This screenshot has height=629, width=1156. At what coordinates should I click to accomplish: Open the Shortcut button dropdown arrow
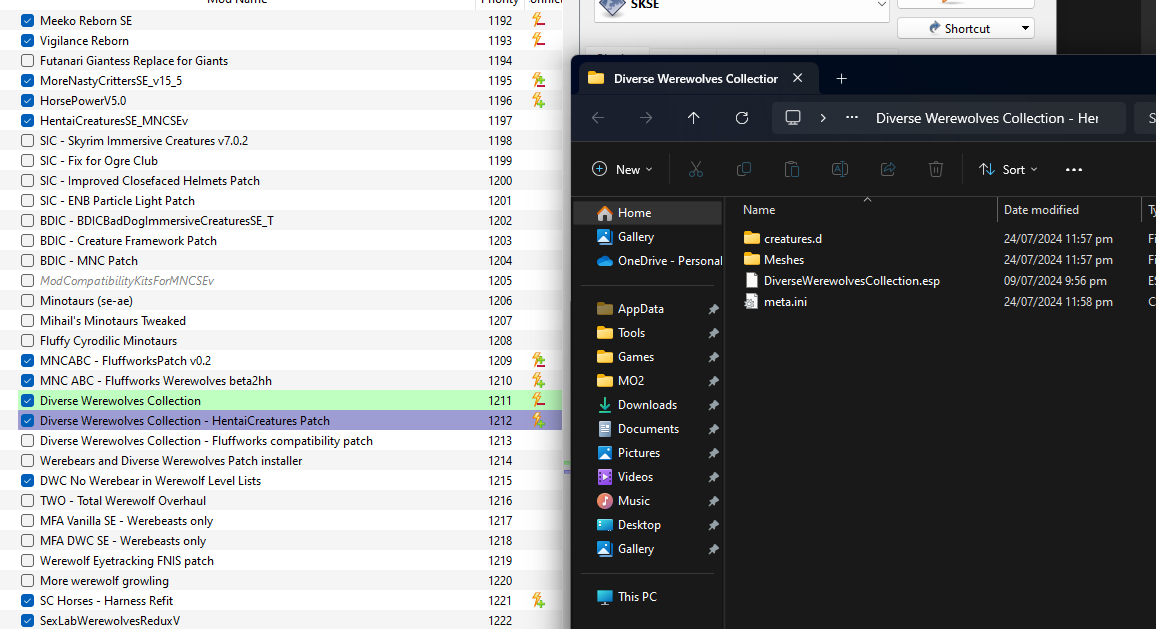click(1025, 29)
